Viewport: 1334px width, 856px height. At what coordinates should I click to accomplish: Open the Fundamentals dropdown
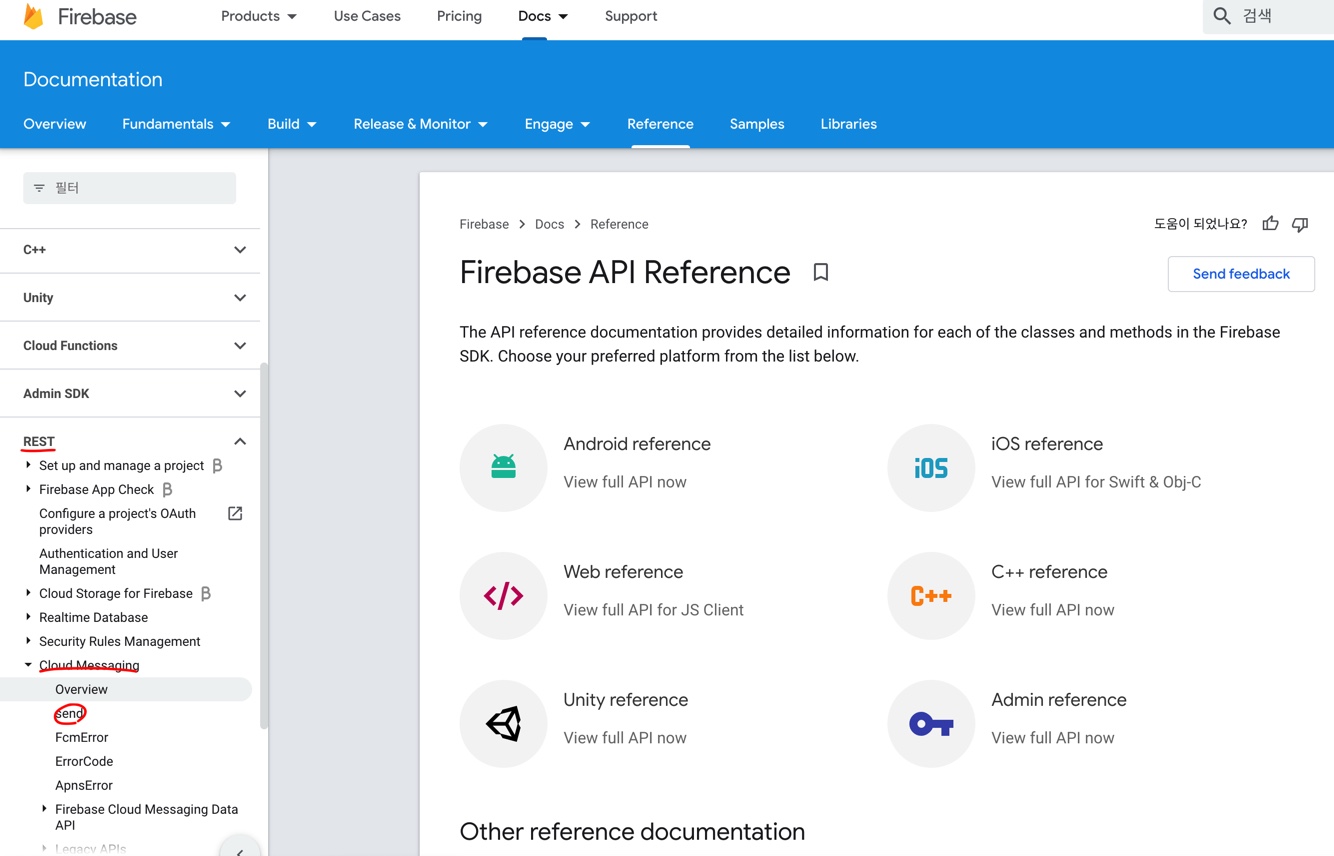click(176, 124)
